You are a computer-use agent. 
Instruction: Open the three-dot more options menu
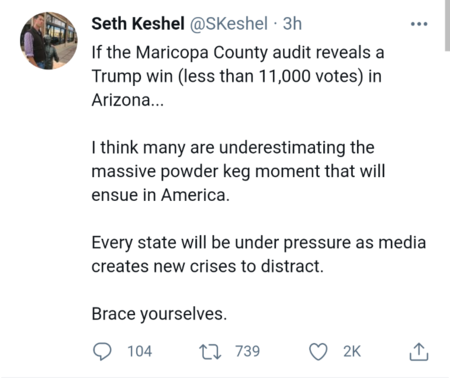coord(419,24)
